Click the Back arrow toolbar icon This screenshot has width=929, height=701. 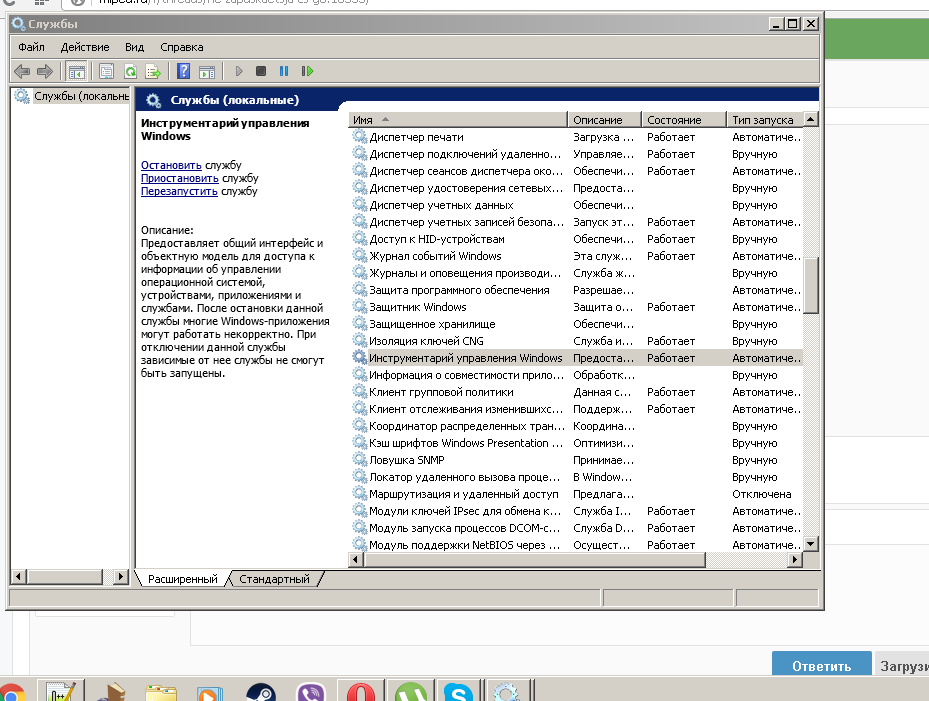22,72
